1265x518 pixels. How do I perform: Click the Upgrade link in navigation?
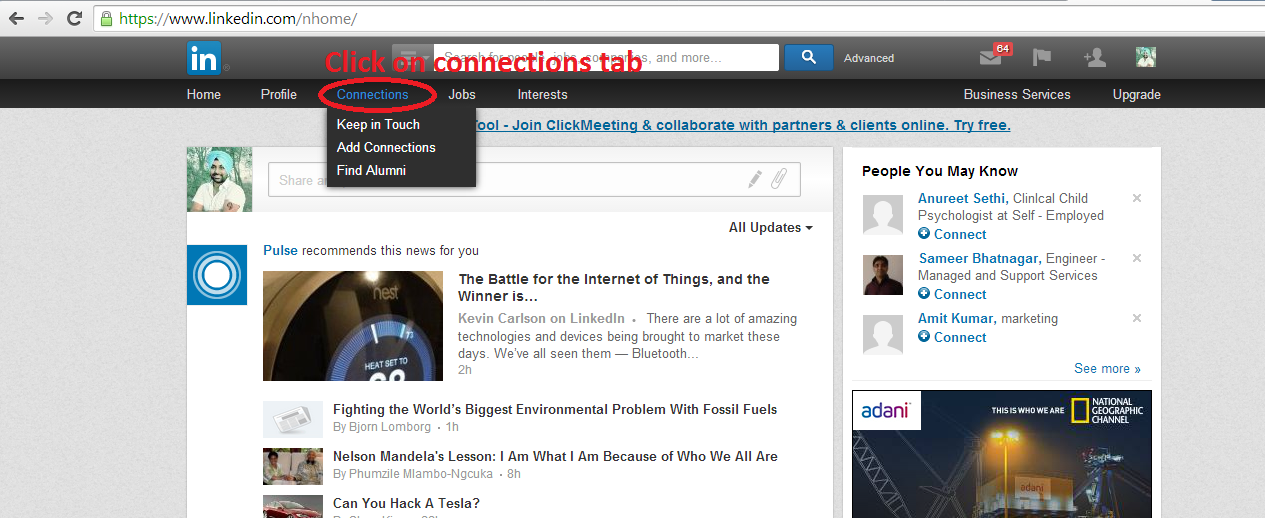click(x=1137, y=94)
